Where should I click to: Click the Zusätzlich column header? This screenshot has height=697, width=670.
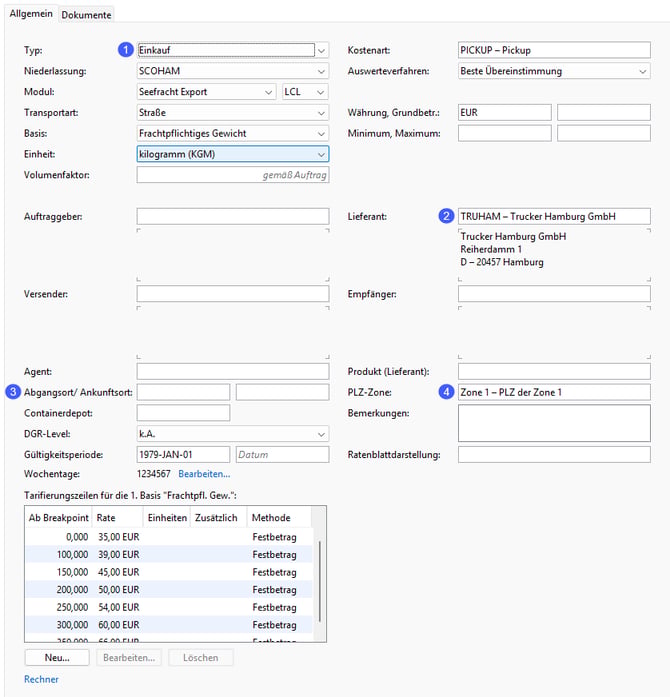(218, 518)
